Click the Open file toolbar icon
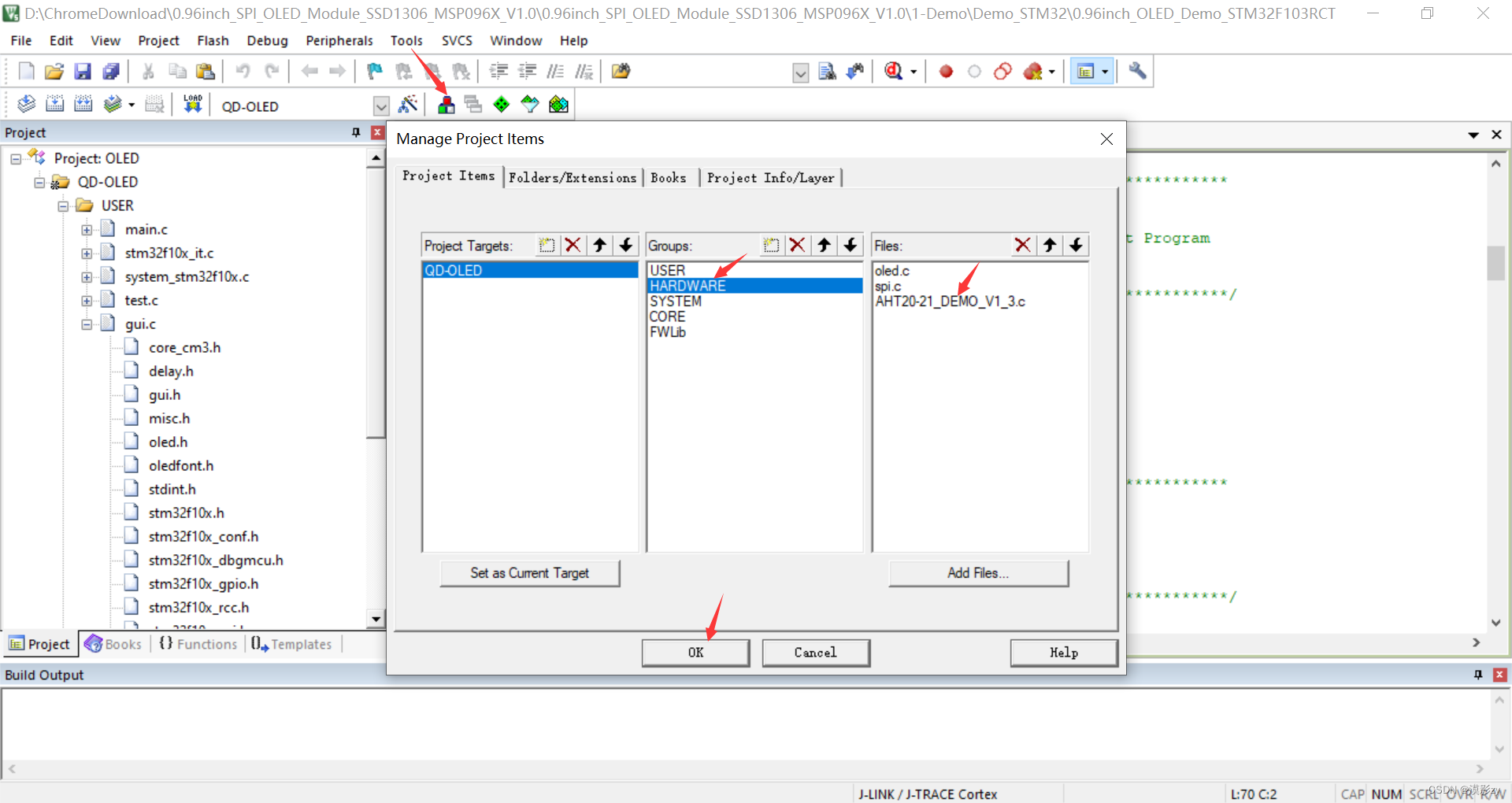Viewport: 1512px width, 803px height. coord(54,72)
